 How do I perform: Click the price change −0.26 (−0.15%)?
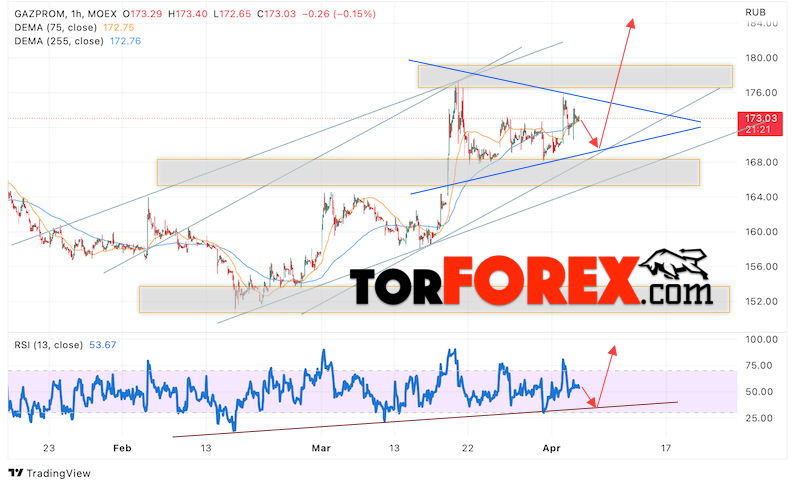(339, 14)
